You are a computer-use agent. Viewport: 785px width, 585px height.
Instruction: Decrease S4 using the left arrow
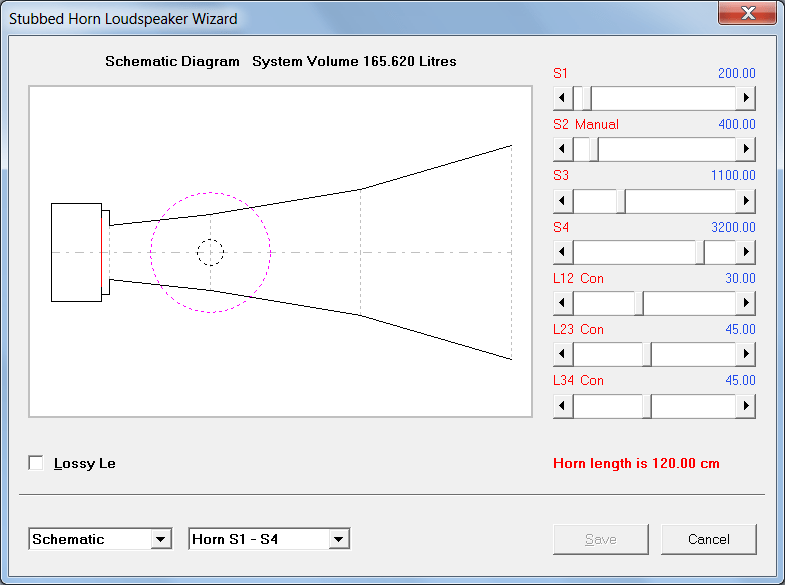[563, 252]
